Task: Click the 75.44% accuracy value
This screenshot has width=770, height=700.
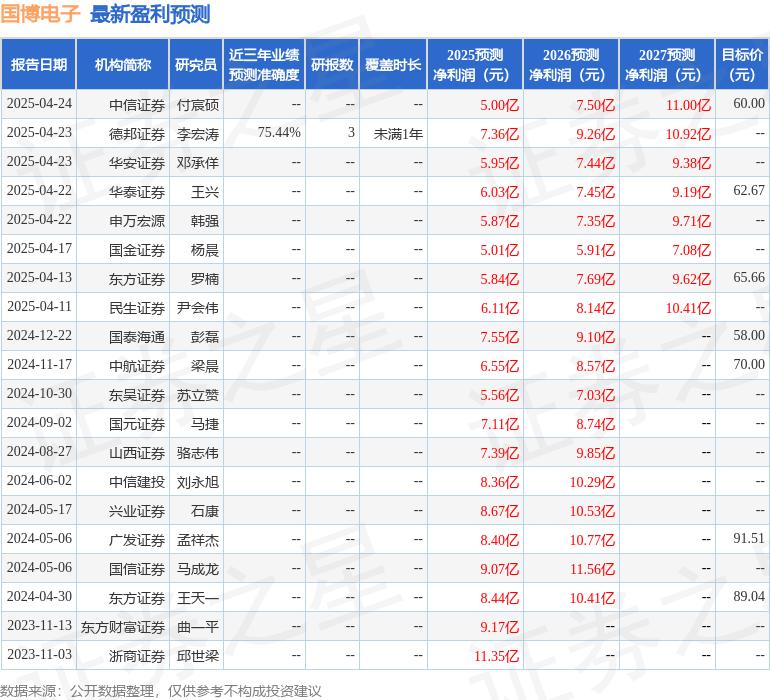Action: (279, 133)
